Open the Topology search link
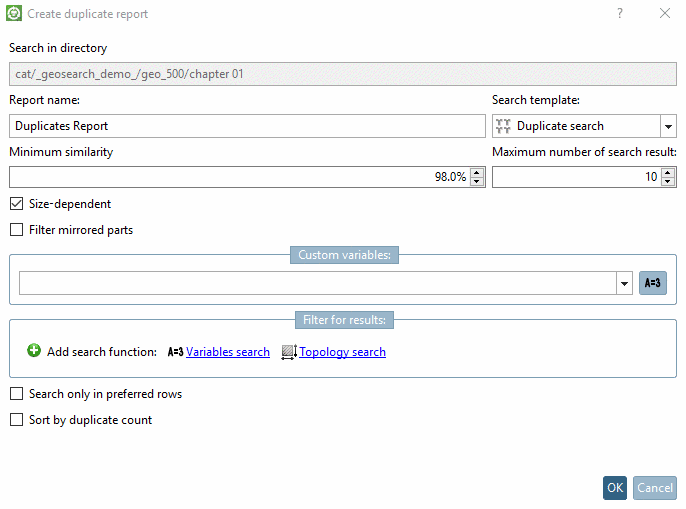This screenshot has width=686, height=509. (342, 352)
